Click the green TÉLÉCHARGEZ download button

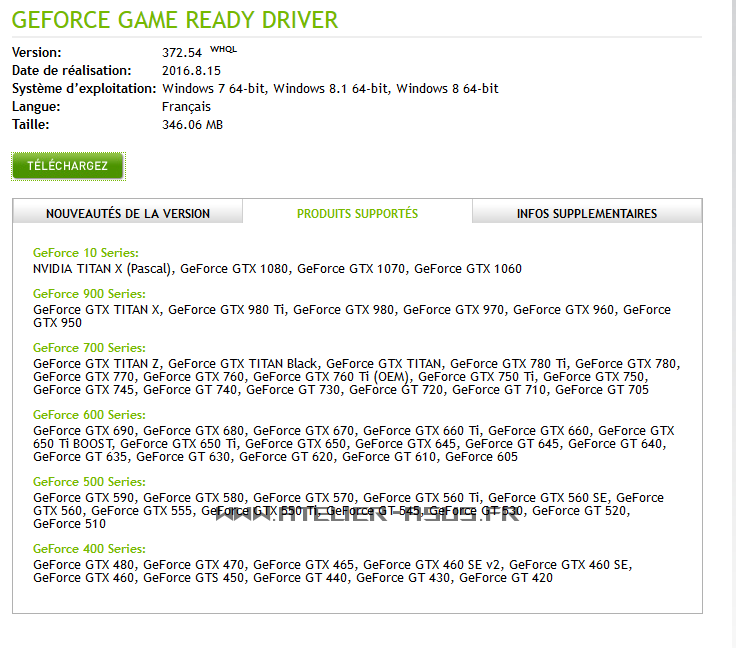[x=67, y=166]
